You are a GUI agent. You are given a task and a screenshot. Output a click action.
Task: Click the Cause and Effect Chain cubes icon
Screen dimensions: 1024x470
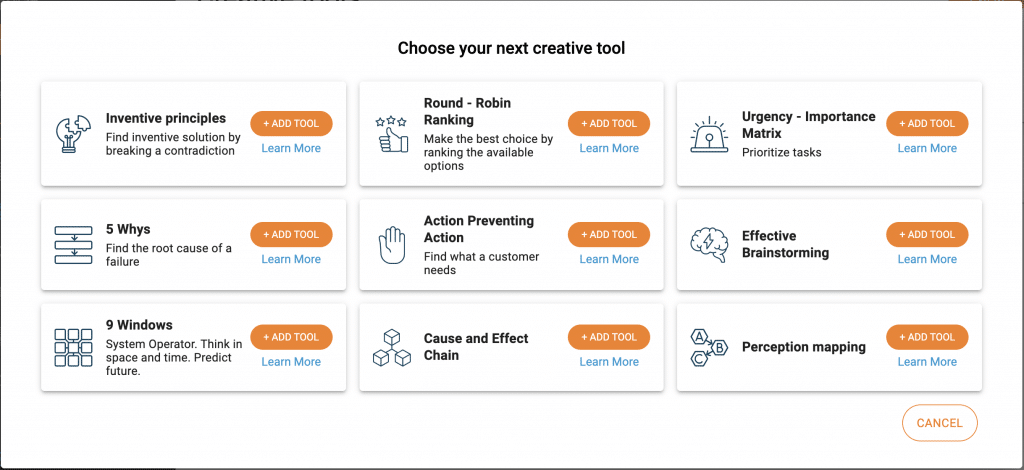coord(392,347)
